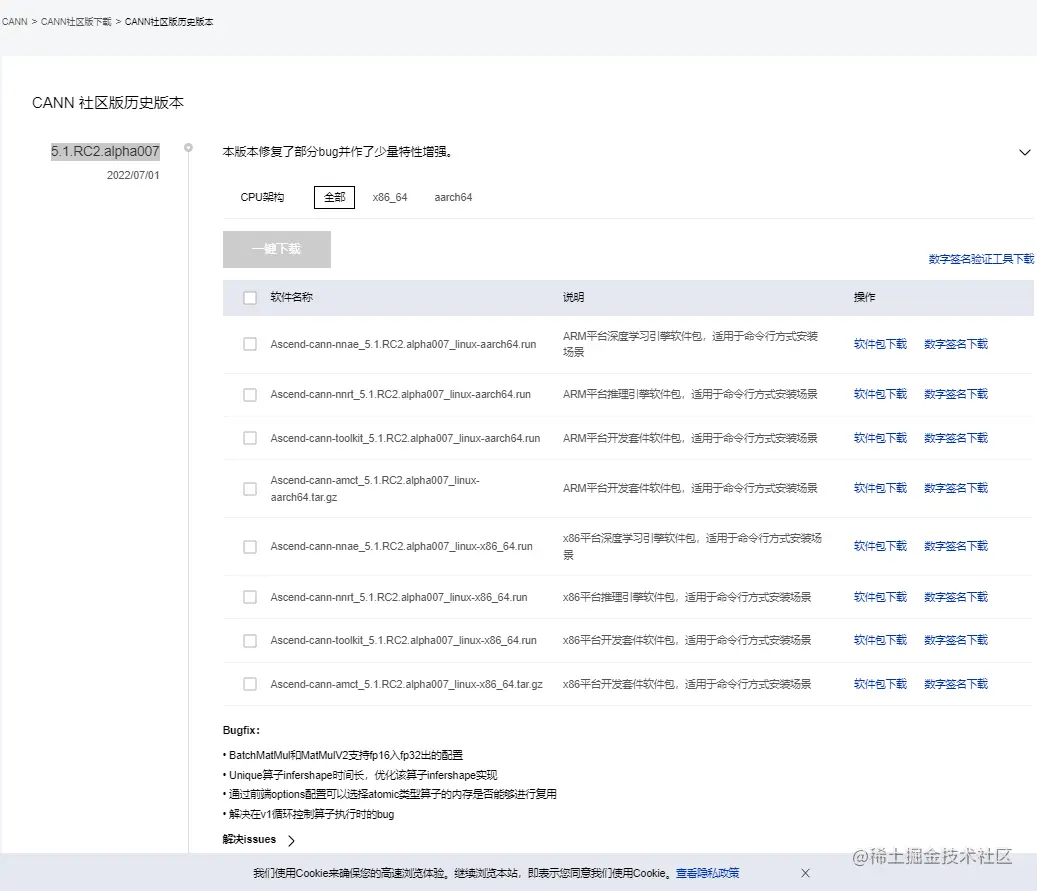Check the nnae linux-aarch64.run package box

(x=250, y=344)
